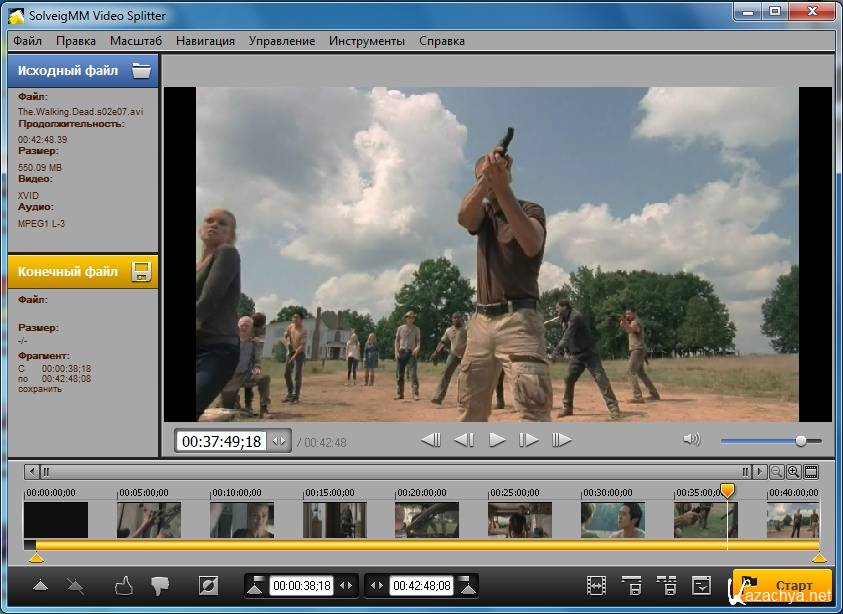
Task: Mute audio using the speaker icon
Action: tap(691, 440)
